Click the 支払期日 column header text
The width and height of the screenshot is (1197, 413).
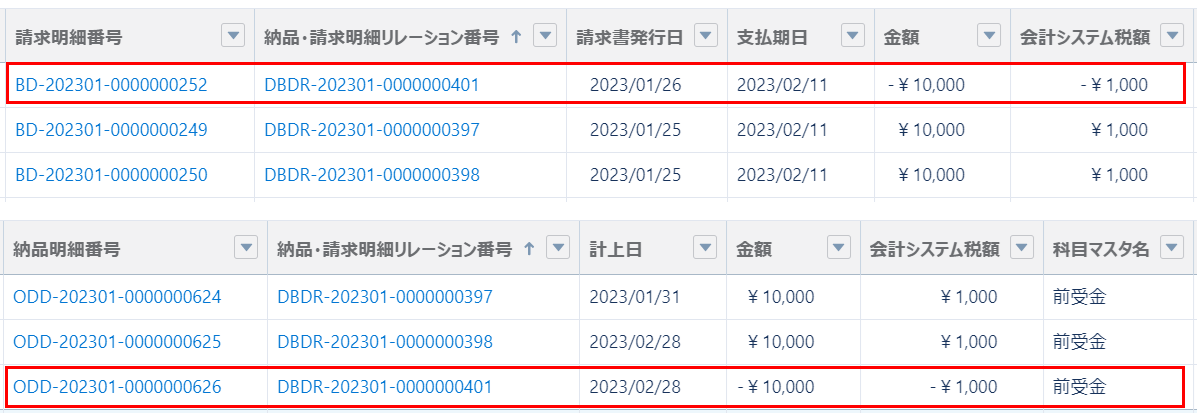pyautogui.click(x=772, y=37)
